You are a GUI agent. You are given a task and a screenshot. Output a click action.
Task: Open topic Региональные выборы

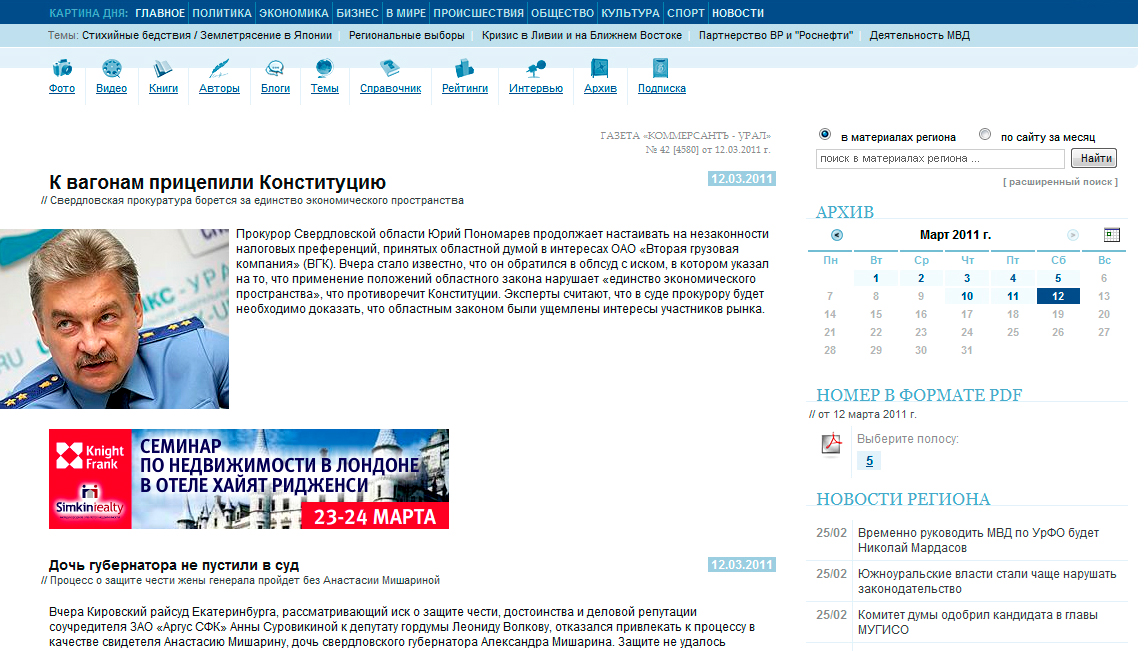pos(406,35)
